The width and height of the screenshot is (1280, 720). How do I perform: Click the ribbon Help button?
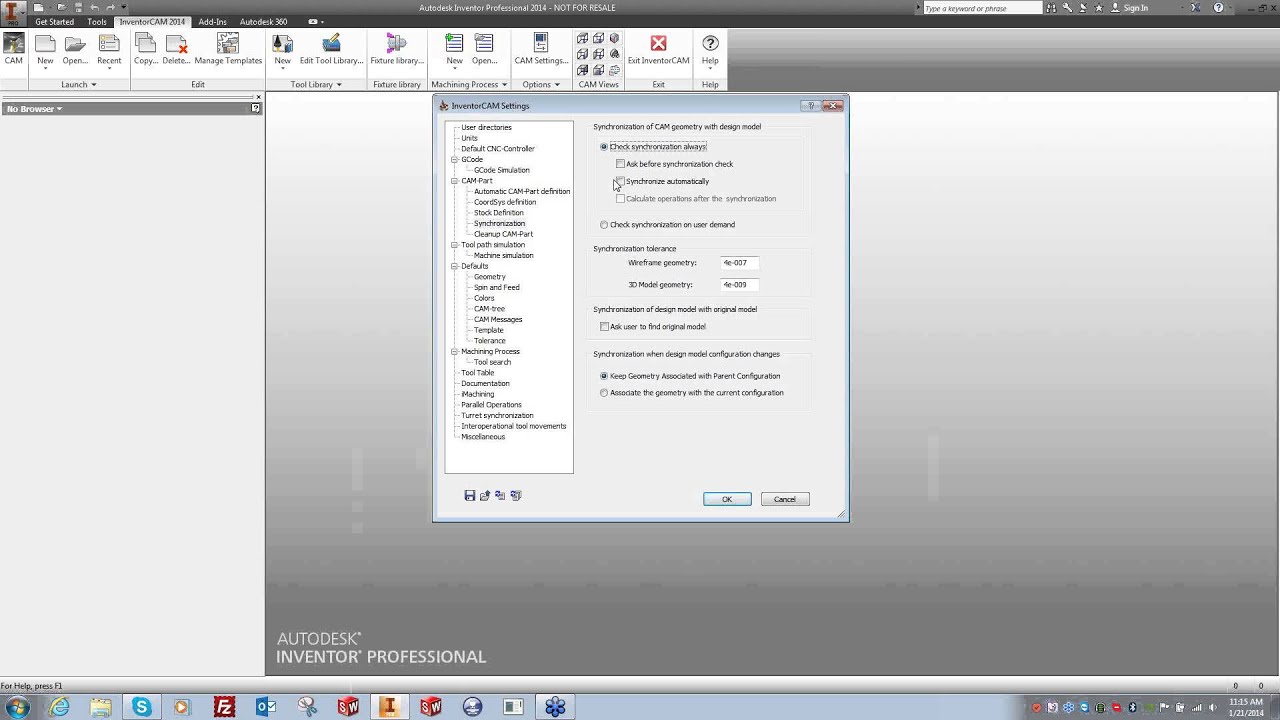pyautogui.click(x=710, y=49)
